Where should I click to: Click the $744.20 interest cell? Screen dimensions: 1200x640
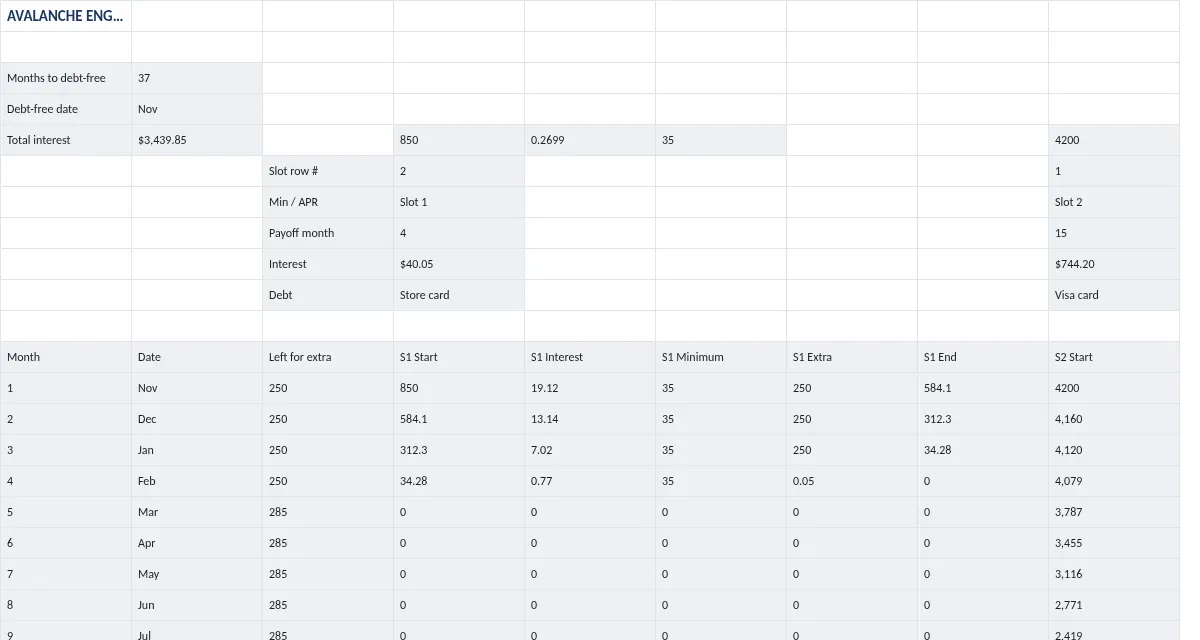pos(1114,264)
